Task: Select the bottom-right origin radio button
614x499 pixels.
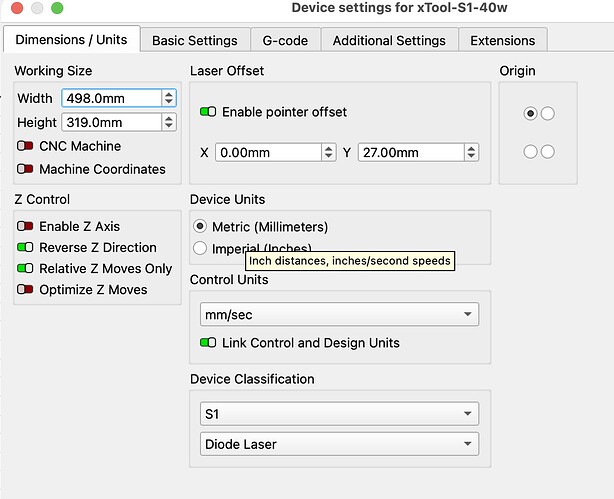Action: (547, 152)
